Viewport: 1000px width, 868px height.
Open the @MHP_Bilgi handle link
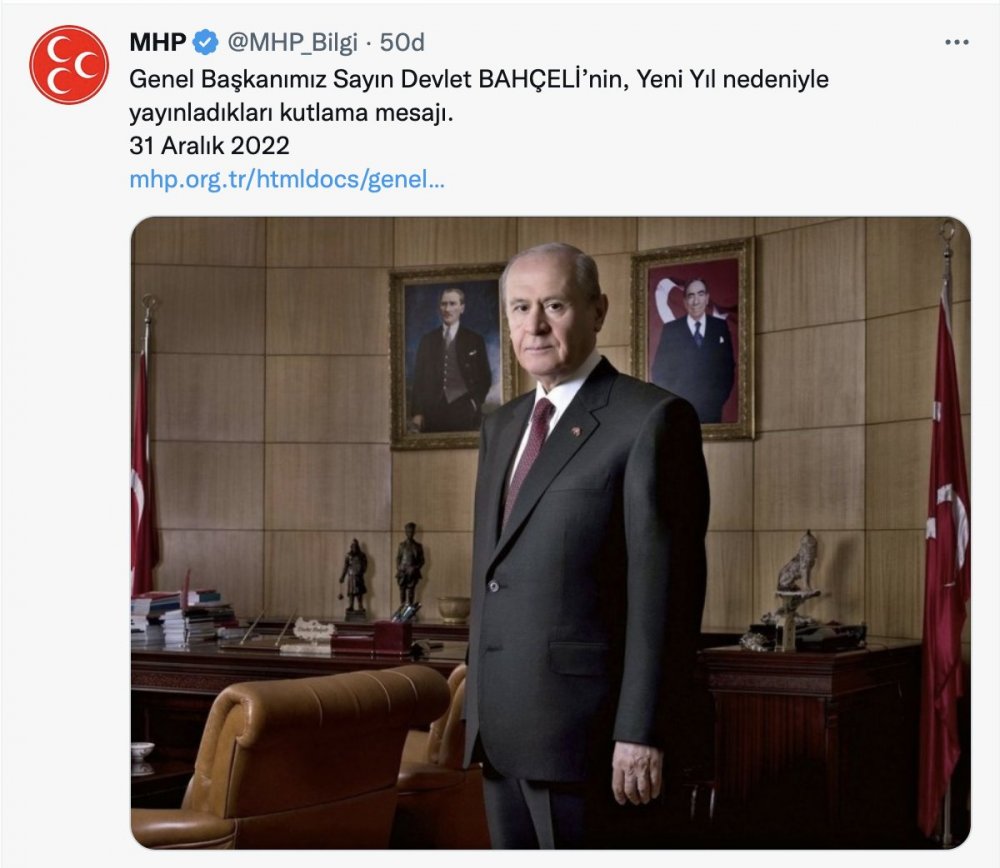[x=292, y=43]
